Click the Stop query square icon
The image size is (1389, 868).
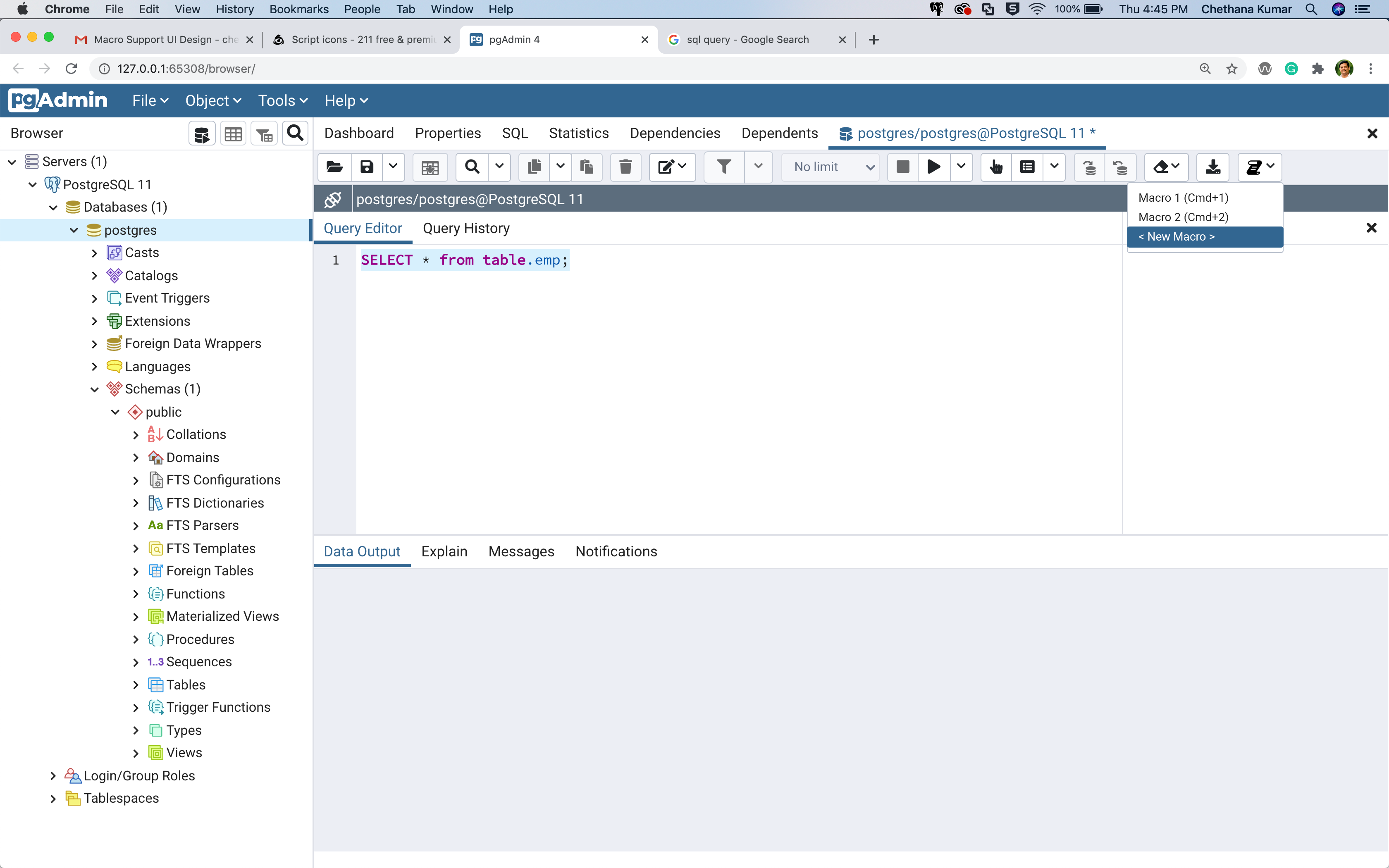click(x=902, y=167)
